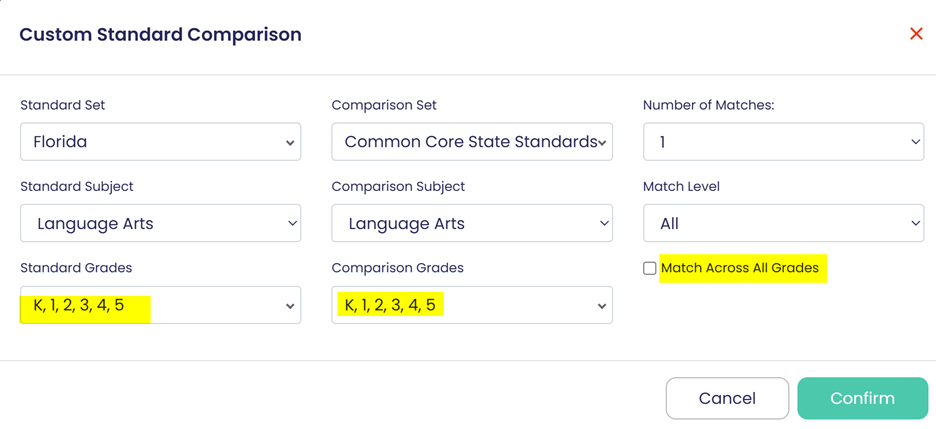Viewport: 936px width, 429px height.
Task: Click the Standard Set field label
Action: [x=62, y=105]
